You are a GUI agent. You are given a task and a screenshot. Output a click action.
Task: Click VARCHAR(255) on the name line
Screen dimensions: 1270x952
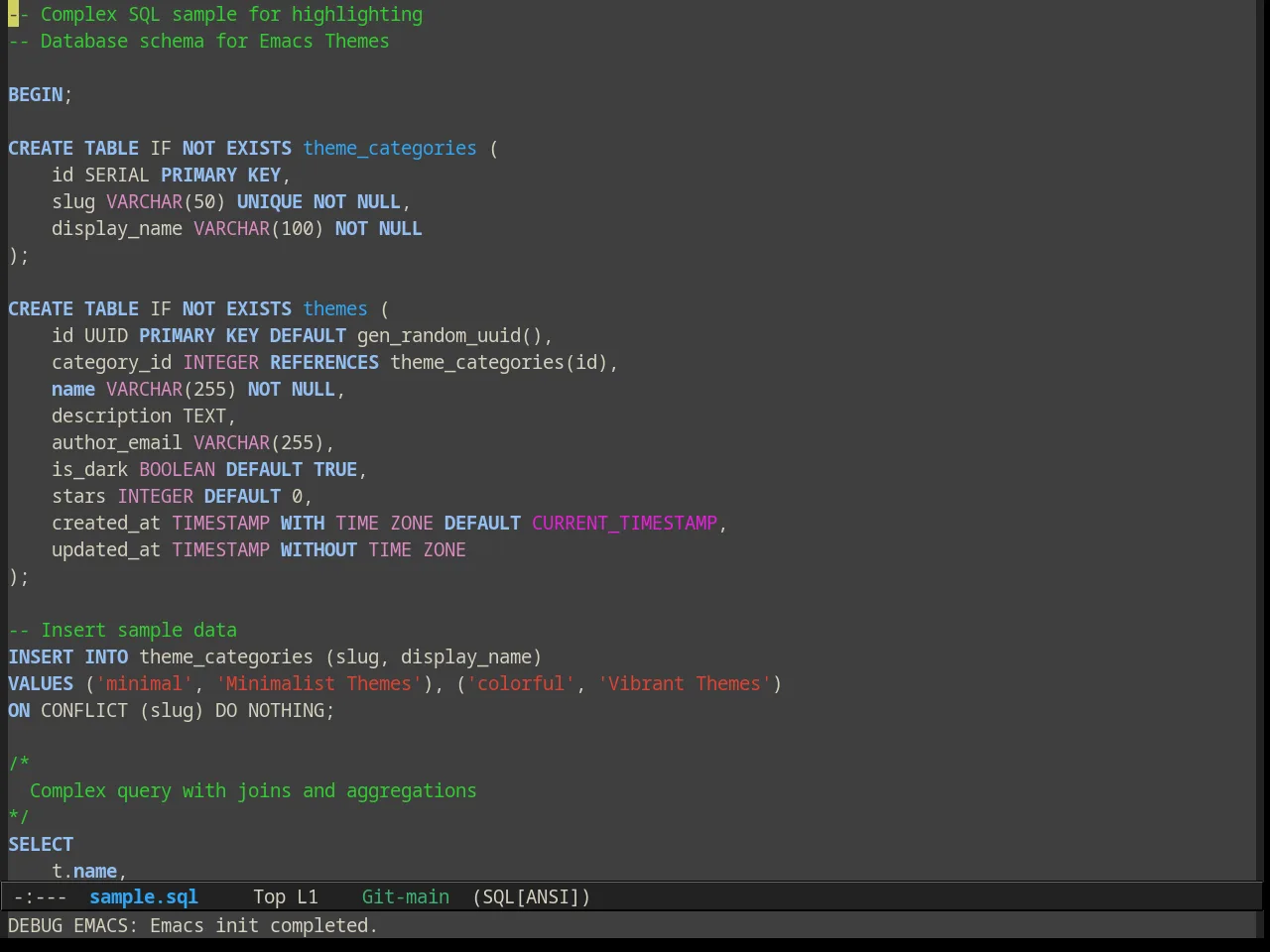click(172, 389)
